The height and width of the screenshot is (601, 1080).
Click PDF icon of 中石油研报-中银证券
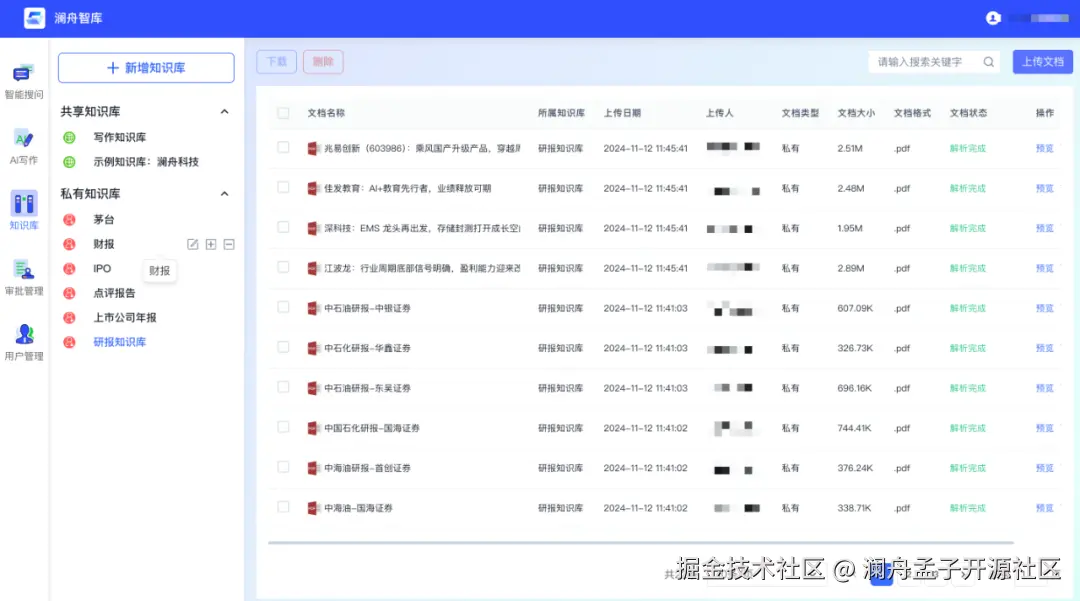313,308
